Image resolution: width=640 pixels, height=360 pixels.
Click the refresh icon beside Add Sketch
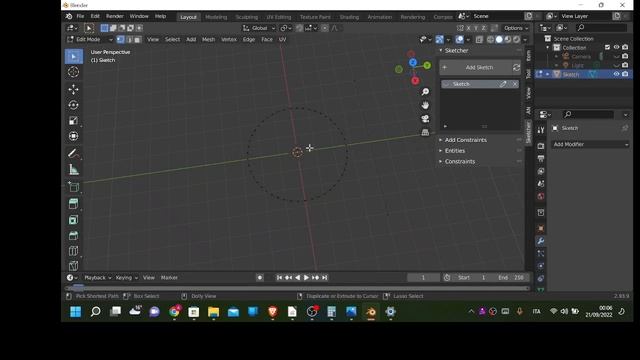tap(516, 67)
